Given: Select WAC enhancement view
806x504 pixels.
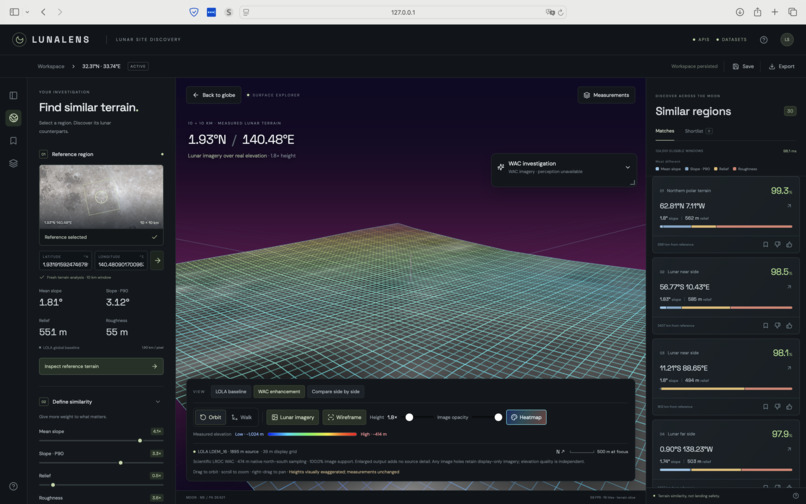Looking at the screenshot, I should tap(279, 392).
